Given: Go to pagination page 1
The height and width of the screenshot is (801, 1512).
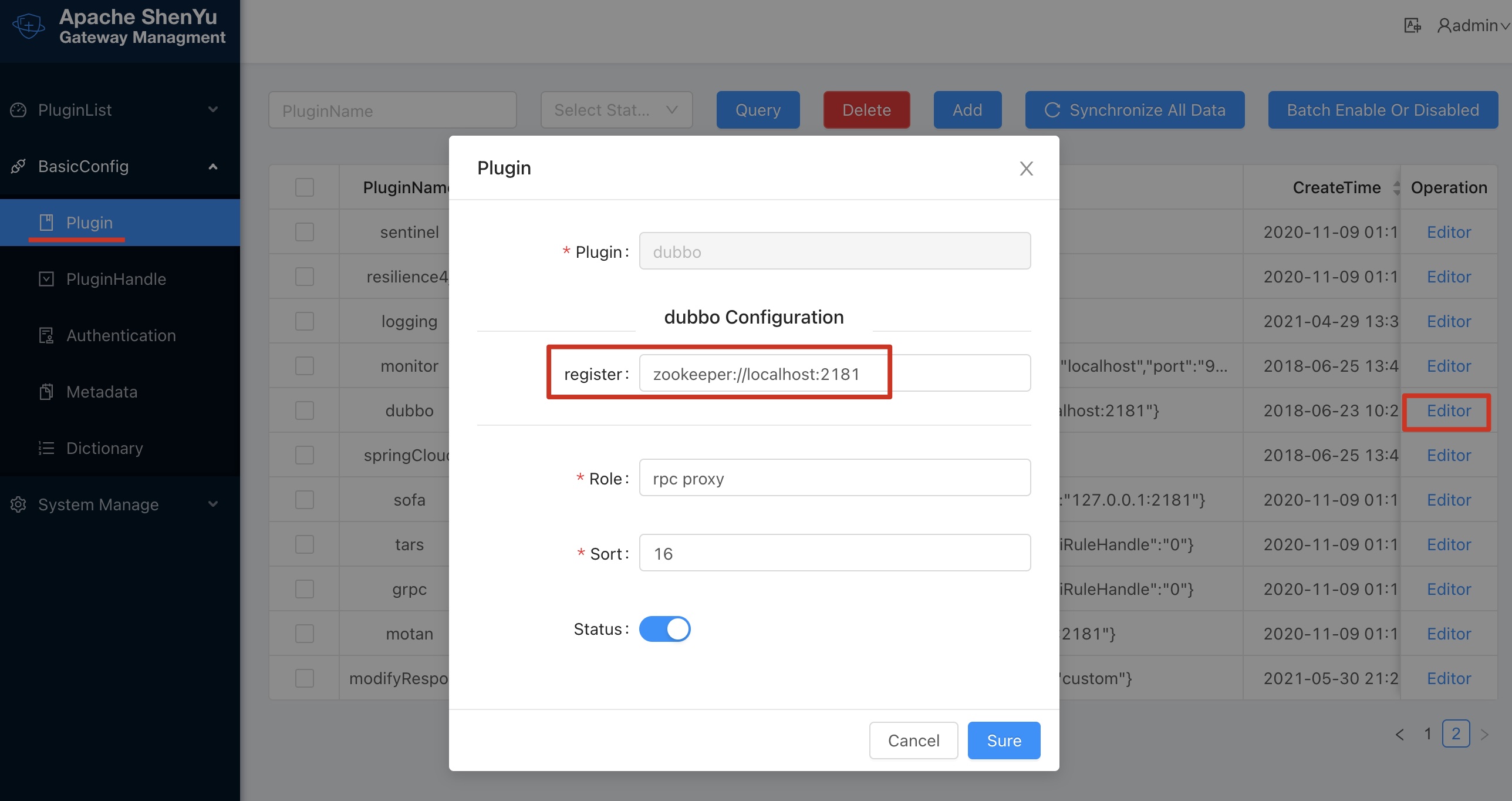Looking at the screenshot, I should (x=1428, y=733).
